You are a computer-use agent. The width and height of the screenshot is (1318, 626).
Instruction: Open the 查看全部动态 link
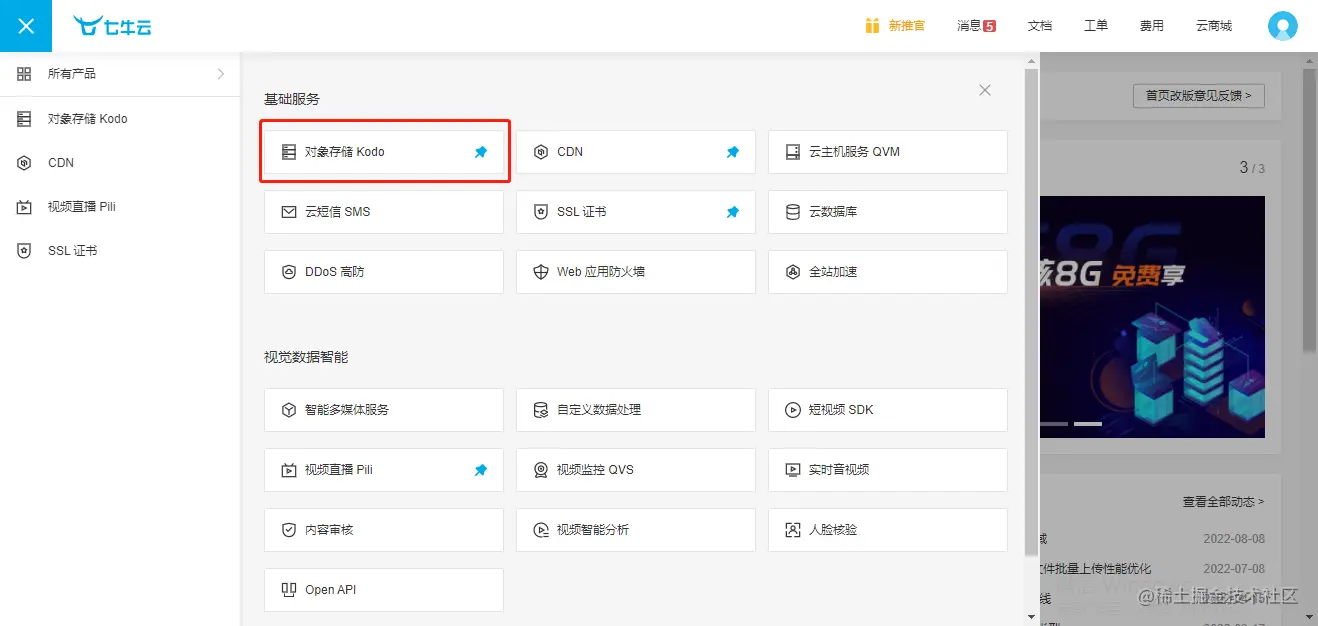[1223, 502]
